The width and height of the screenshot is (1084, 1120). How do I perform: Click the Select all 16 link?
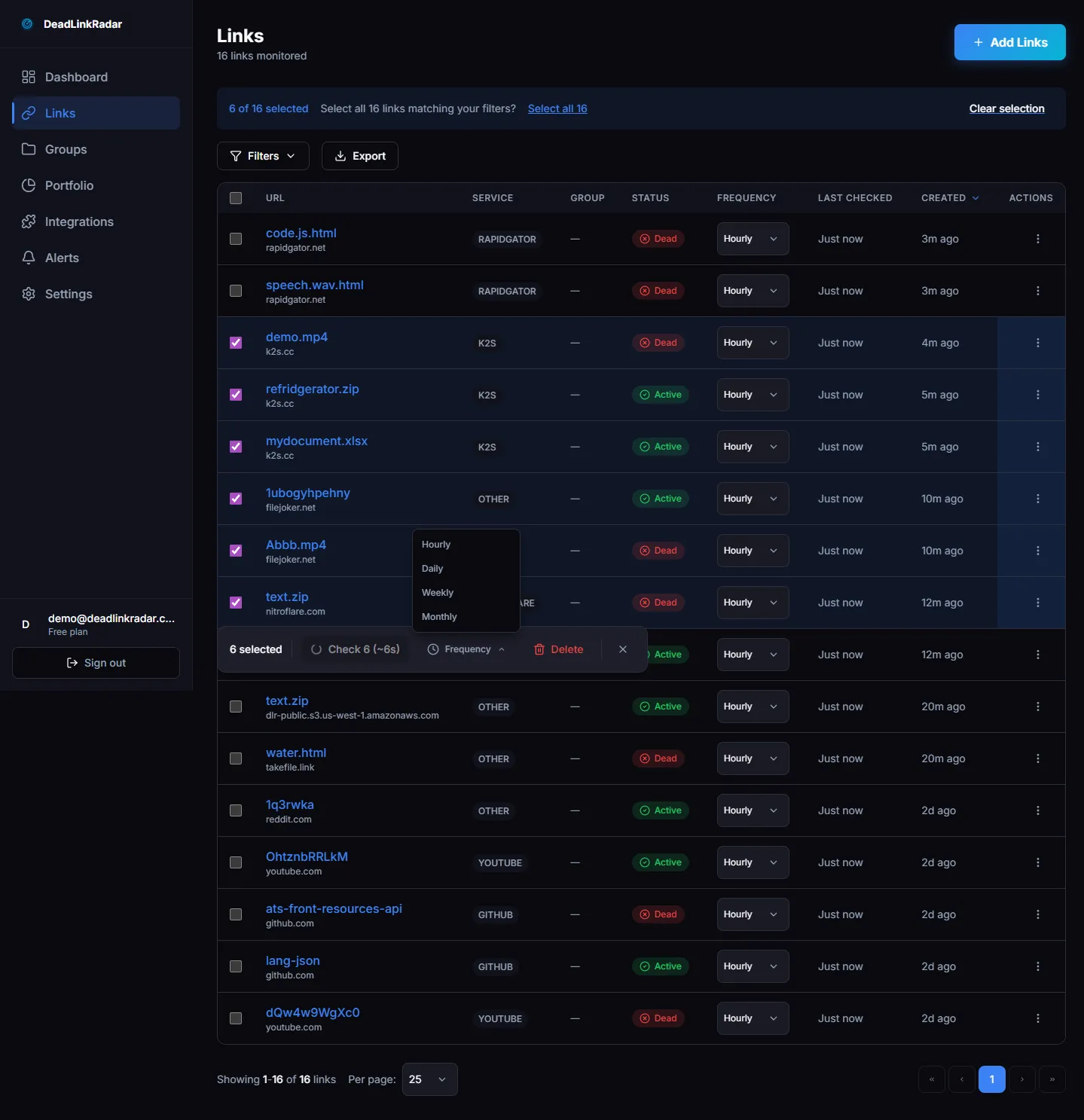point(557,108)
